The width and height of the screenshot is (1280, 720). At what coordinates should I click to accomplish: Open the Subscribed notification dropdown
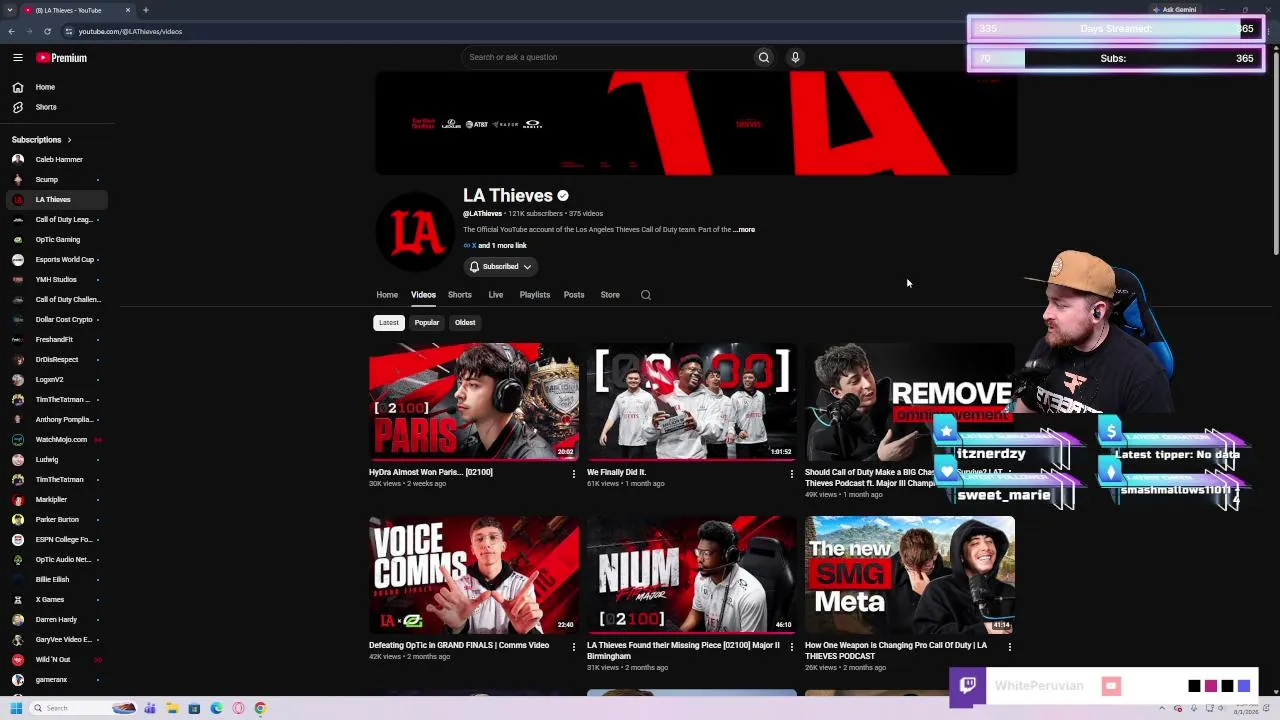[500, 267]
